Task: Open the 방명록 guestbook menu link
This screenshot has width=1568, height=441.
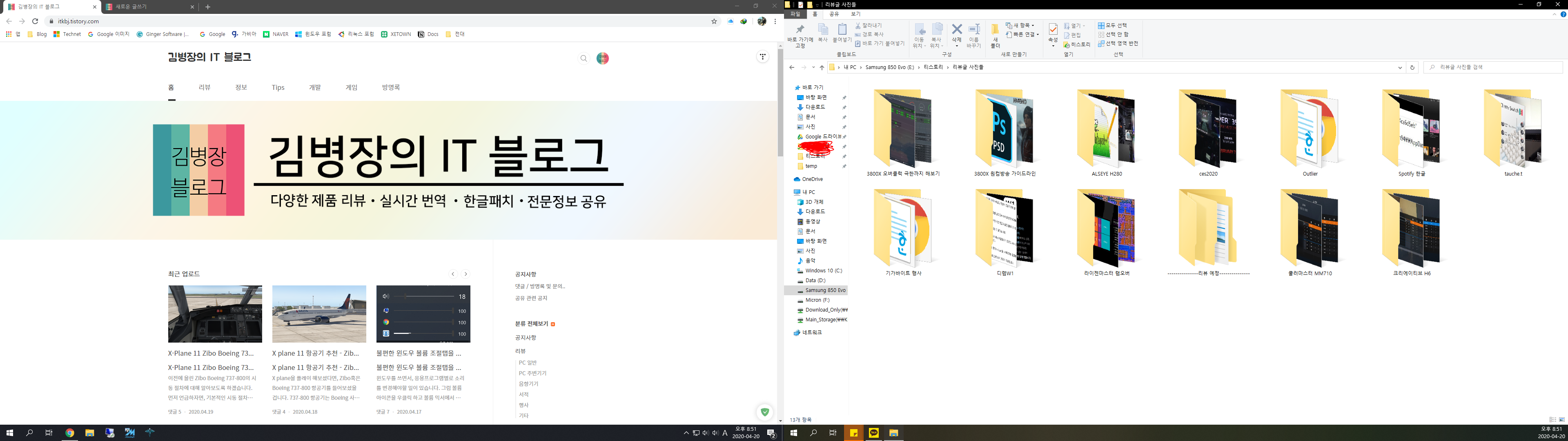Action: pyautogui.click(x=391, y=88)
